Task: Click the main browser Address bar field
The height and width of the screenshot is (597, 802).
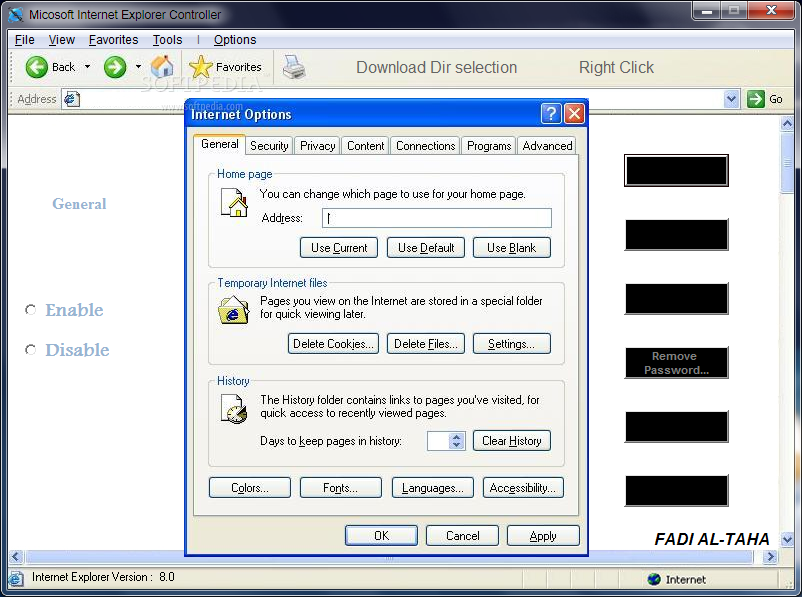Action: 400,99
